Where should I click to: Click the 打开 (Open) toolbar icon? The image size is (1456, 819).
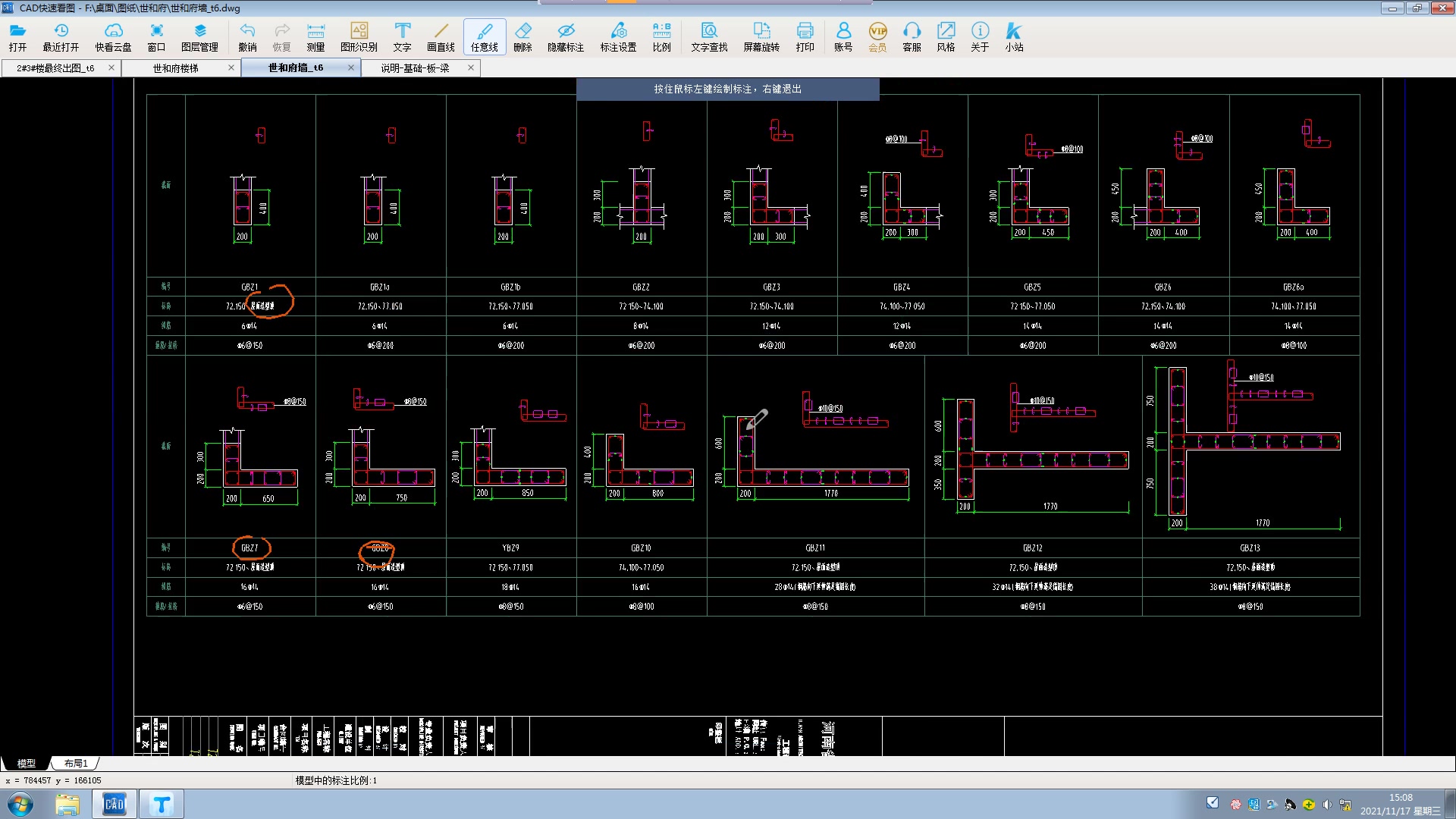point(17,36)
